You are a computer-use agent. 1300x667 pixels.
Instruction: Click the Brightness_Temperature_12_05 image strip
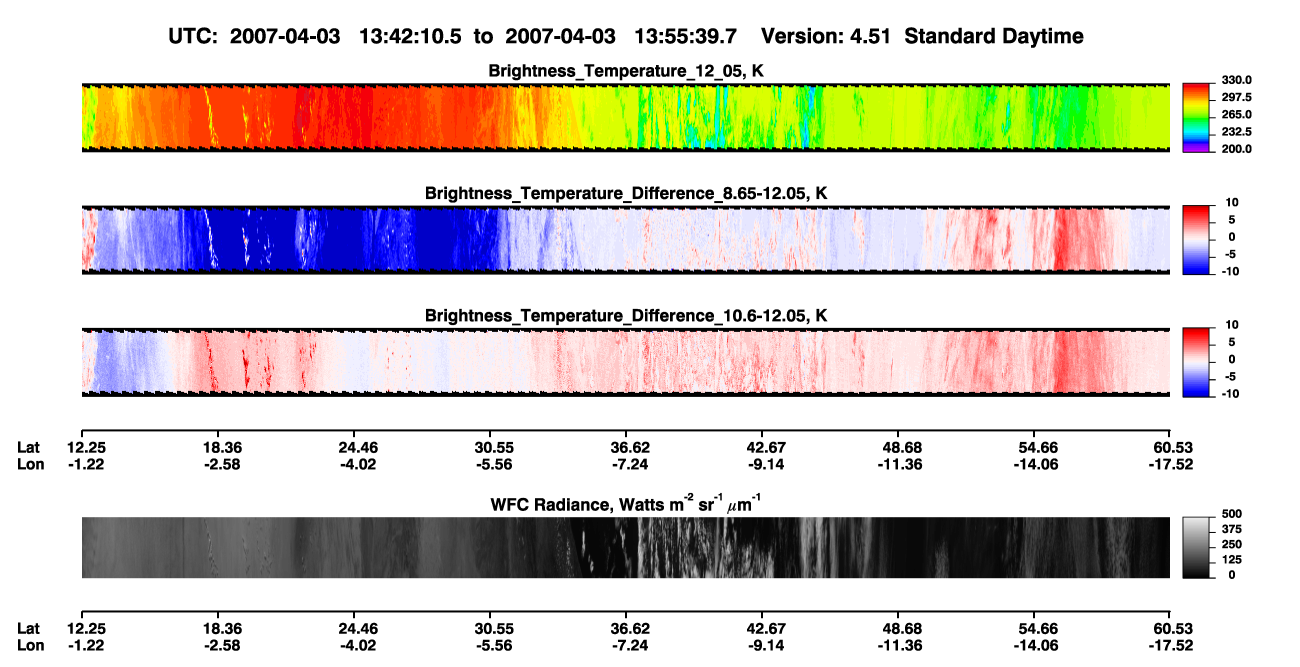click(x=625, y=118)
